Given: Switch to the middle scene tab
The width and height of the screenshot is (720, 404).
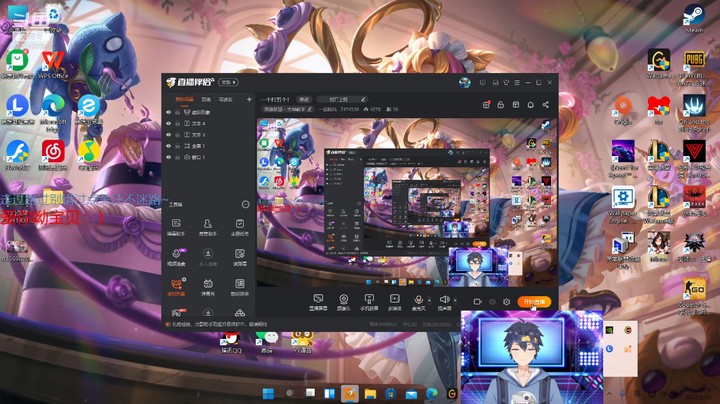Looking at the screenshot, I should 206,100.
